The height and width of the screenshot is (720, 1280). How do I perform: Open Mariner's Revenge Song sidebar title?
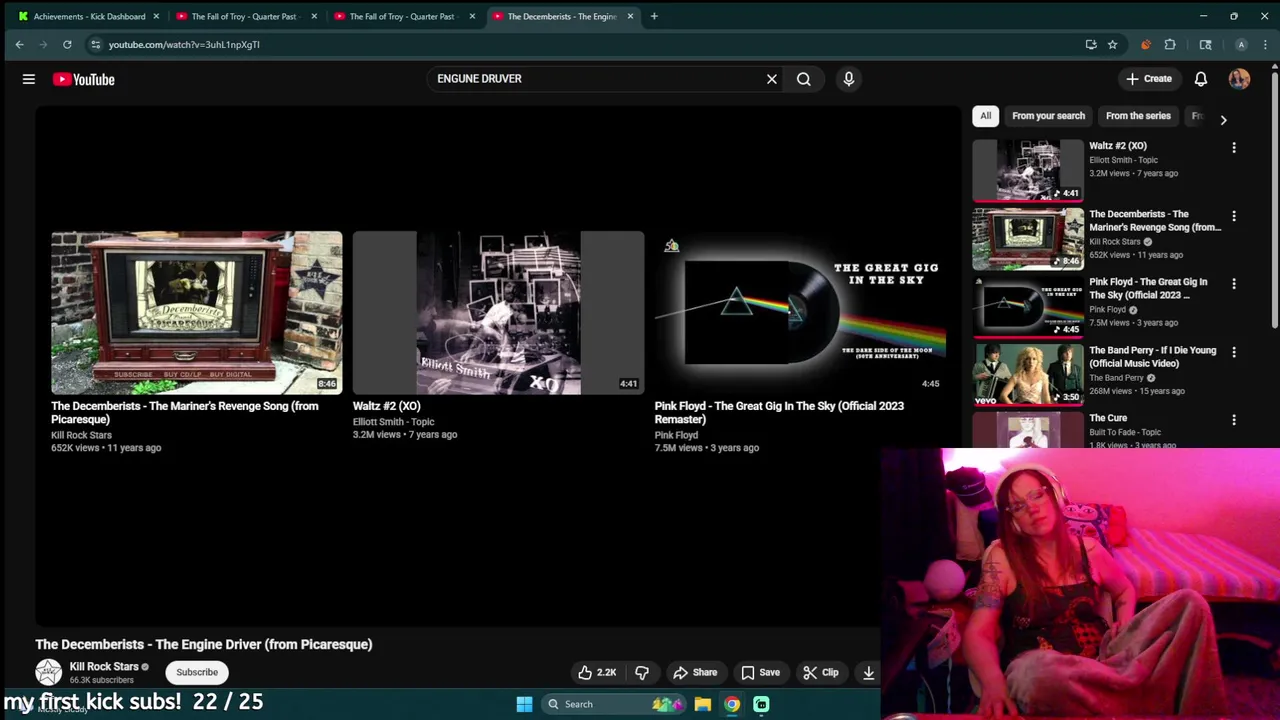coord(1155,220)
